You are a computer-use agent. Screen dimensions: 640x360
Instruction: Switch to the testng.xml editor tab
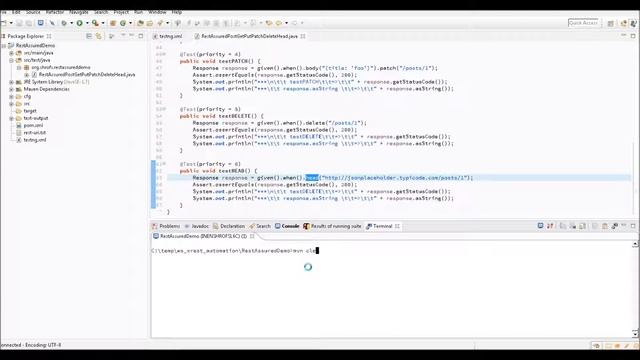(x=168, y=36)
